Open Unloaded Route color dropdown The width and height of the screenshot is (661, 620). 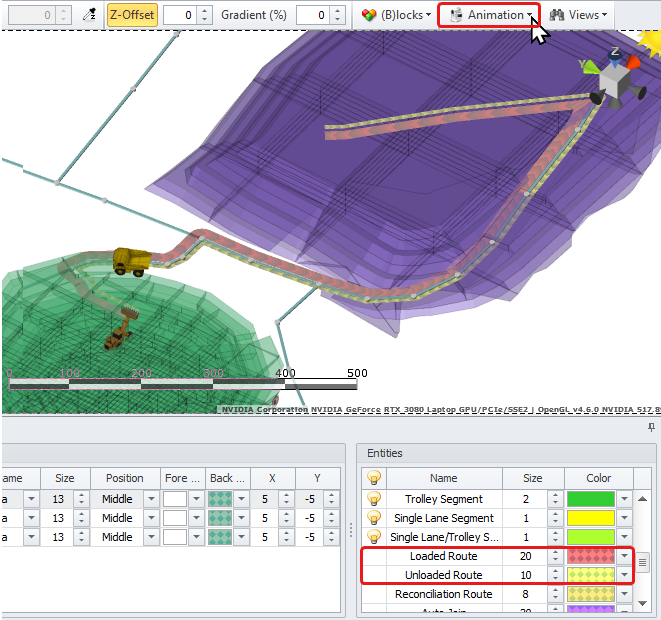coord(626,575)
